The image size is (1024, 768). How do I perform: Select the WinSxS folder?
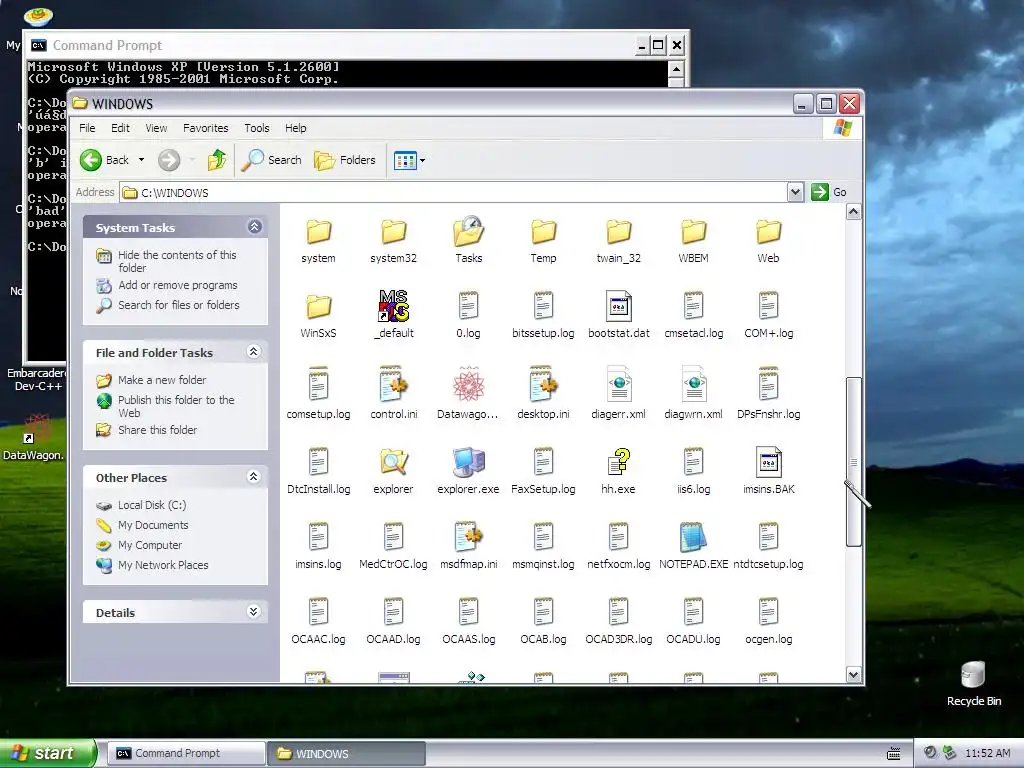[319, 306]
